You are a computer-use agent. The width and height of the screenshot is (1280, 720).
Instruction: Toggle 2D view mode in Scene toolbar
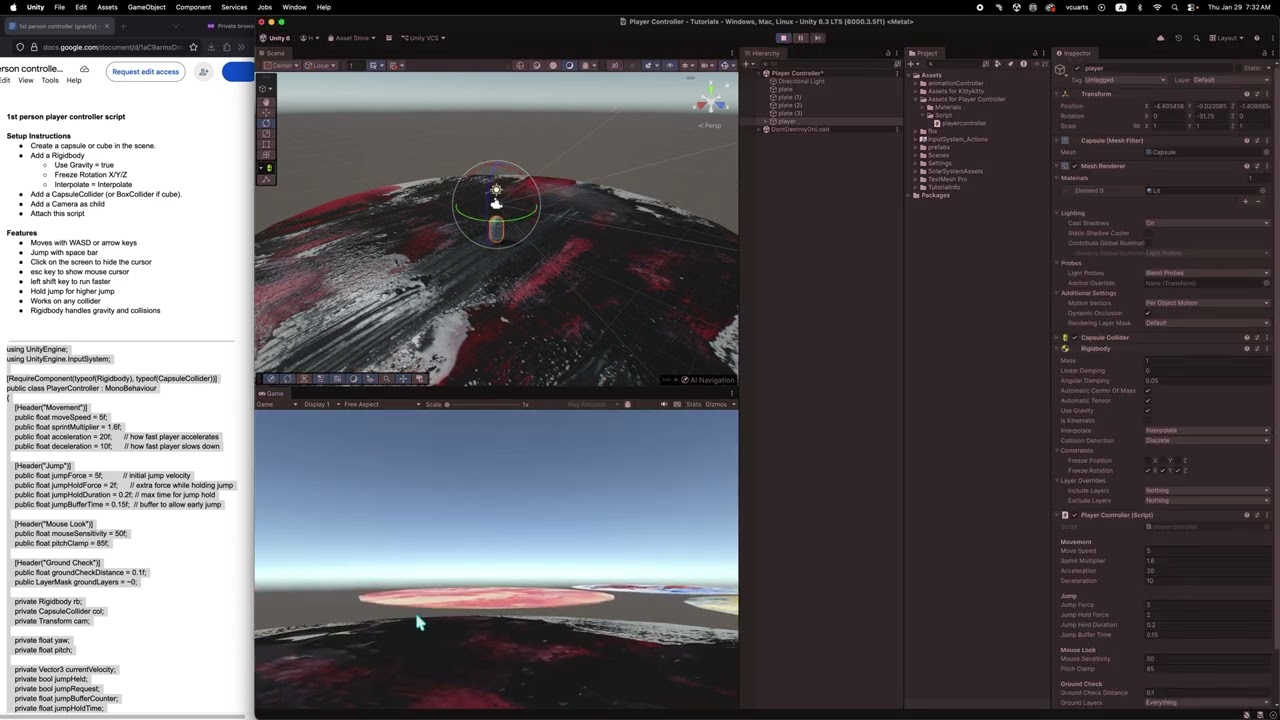pyautogui.click(x=615, y=65)
